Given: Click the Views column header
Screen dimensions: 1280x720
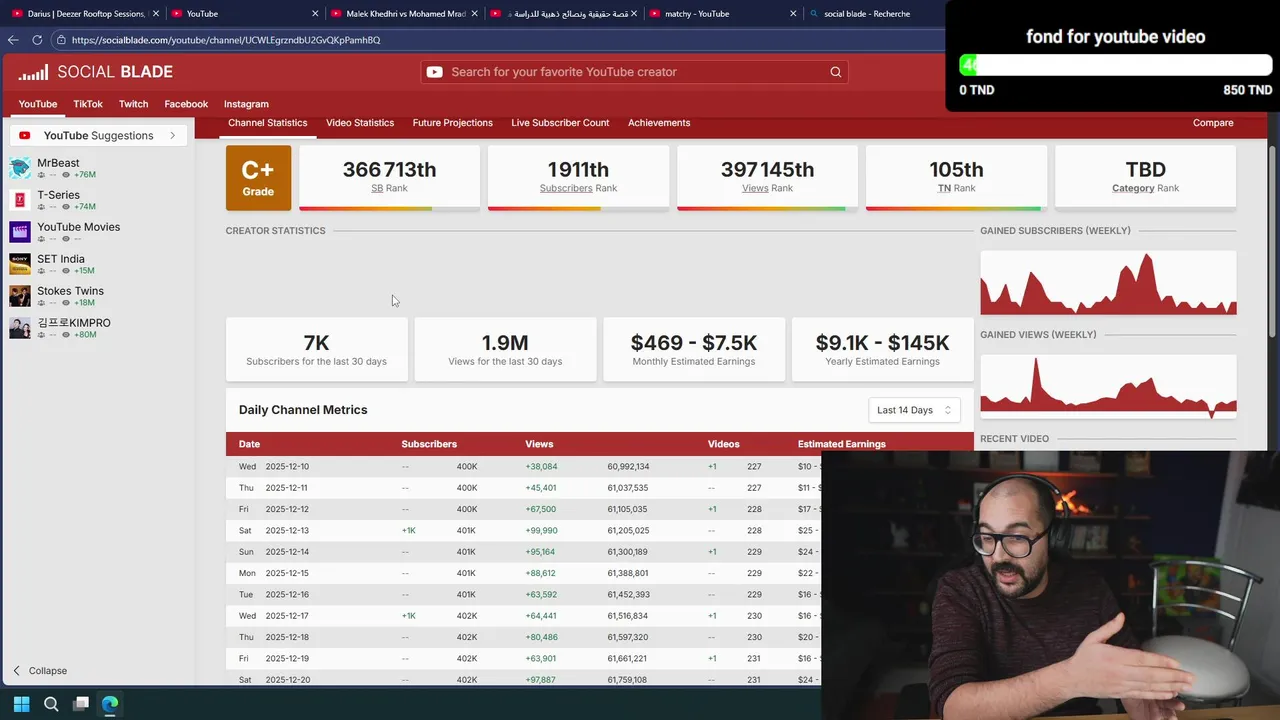Looking at the screenshot, I should click(539, 444).
